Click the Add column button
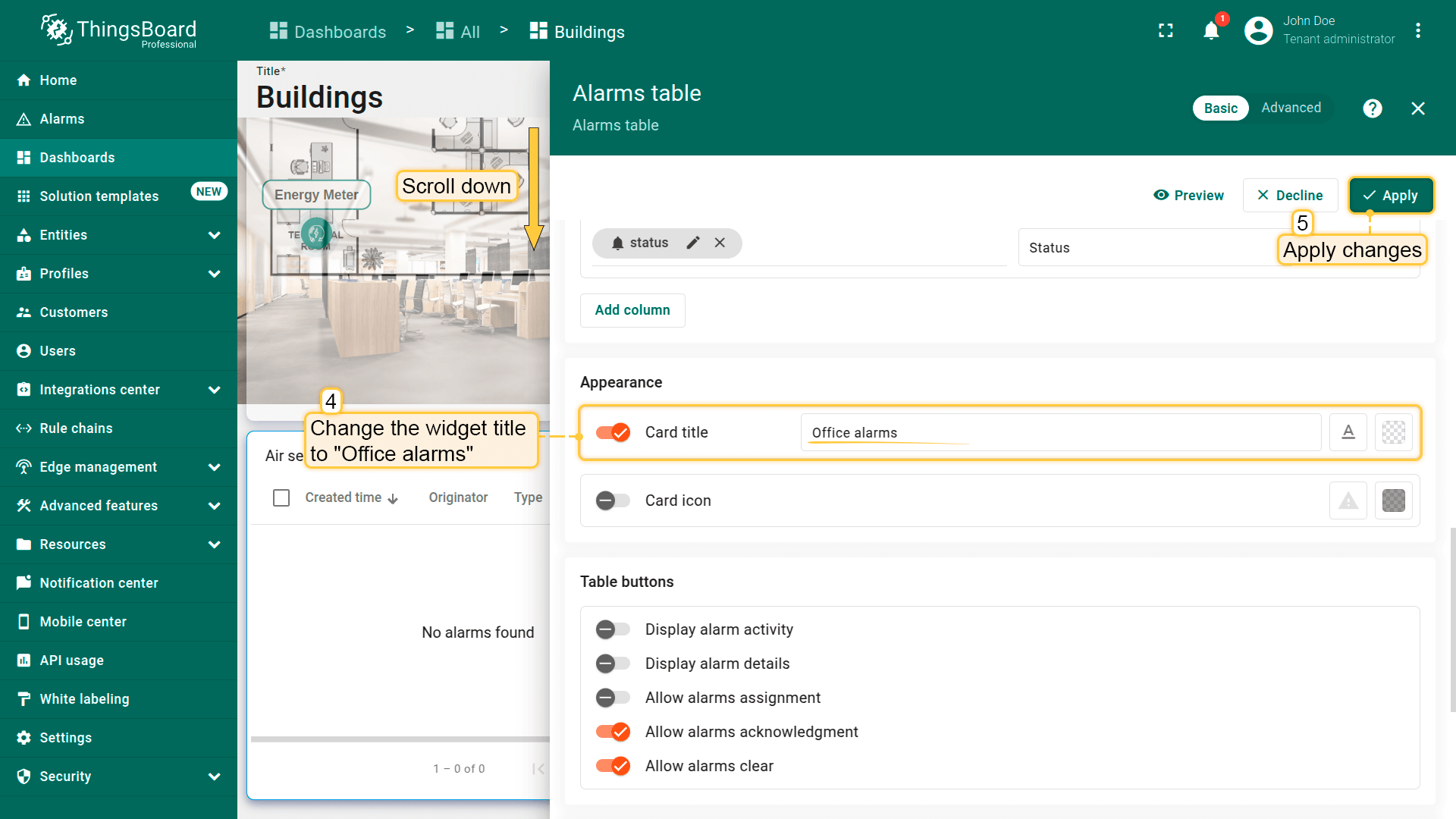The image size is (1456, 819). 632,310
